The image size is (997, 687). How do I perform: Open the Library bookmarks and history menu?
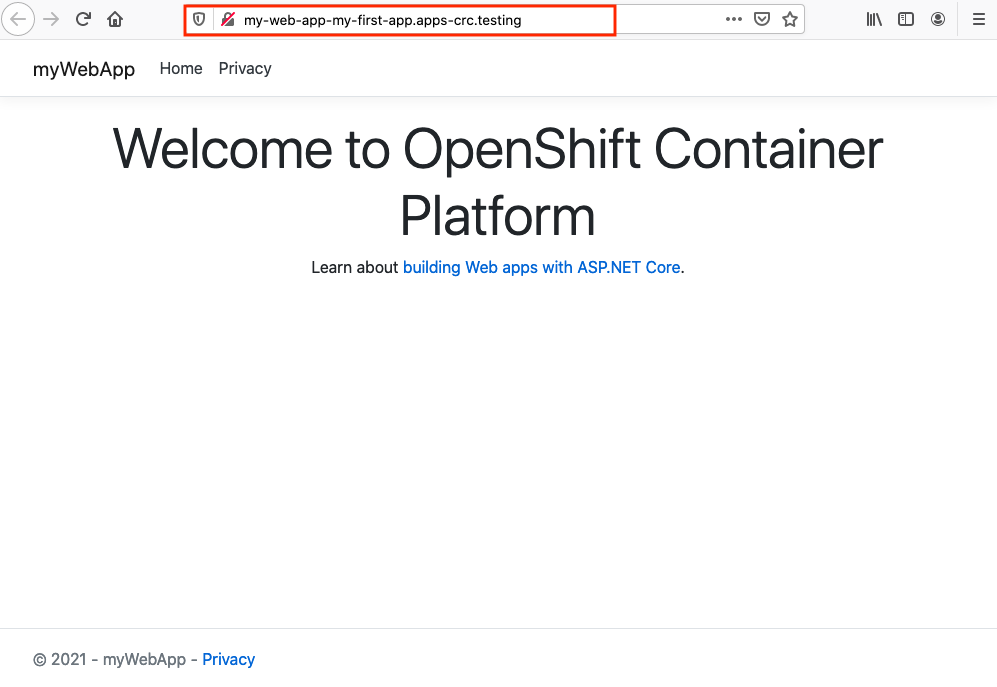[x=874, y=19]
